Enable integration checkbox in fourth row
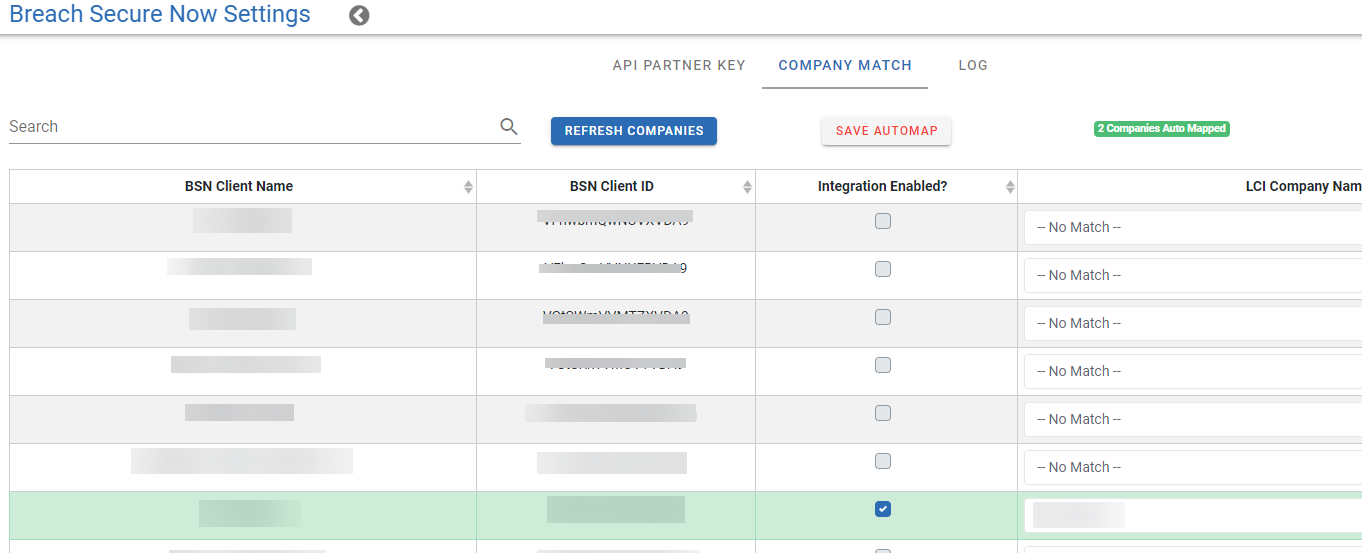The image size is (1362, 553). (883, 365)
